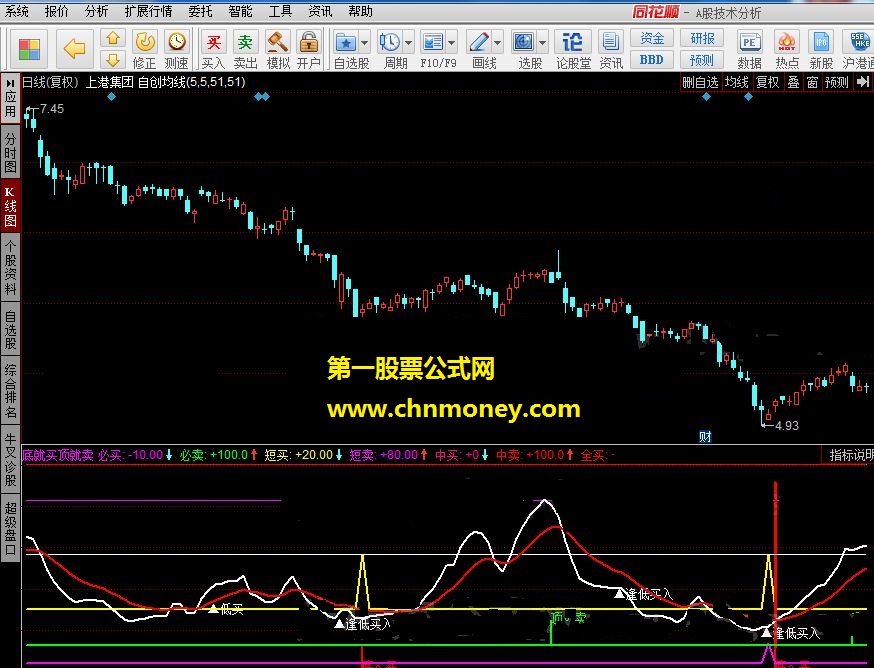Click the yellow up arrow icon
Viewport: 874px width, 668px height.
[113, 38]
